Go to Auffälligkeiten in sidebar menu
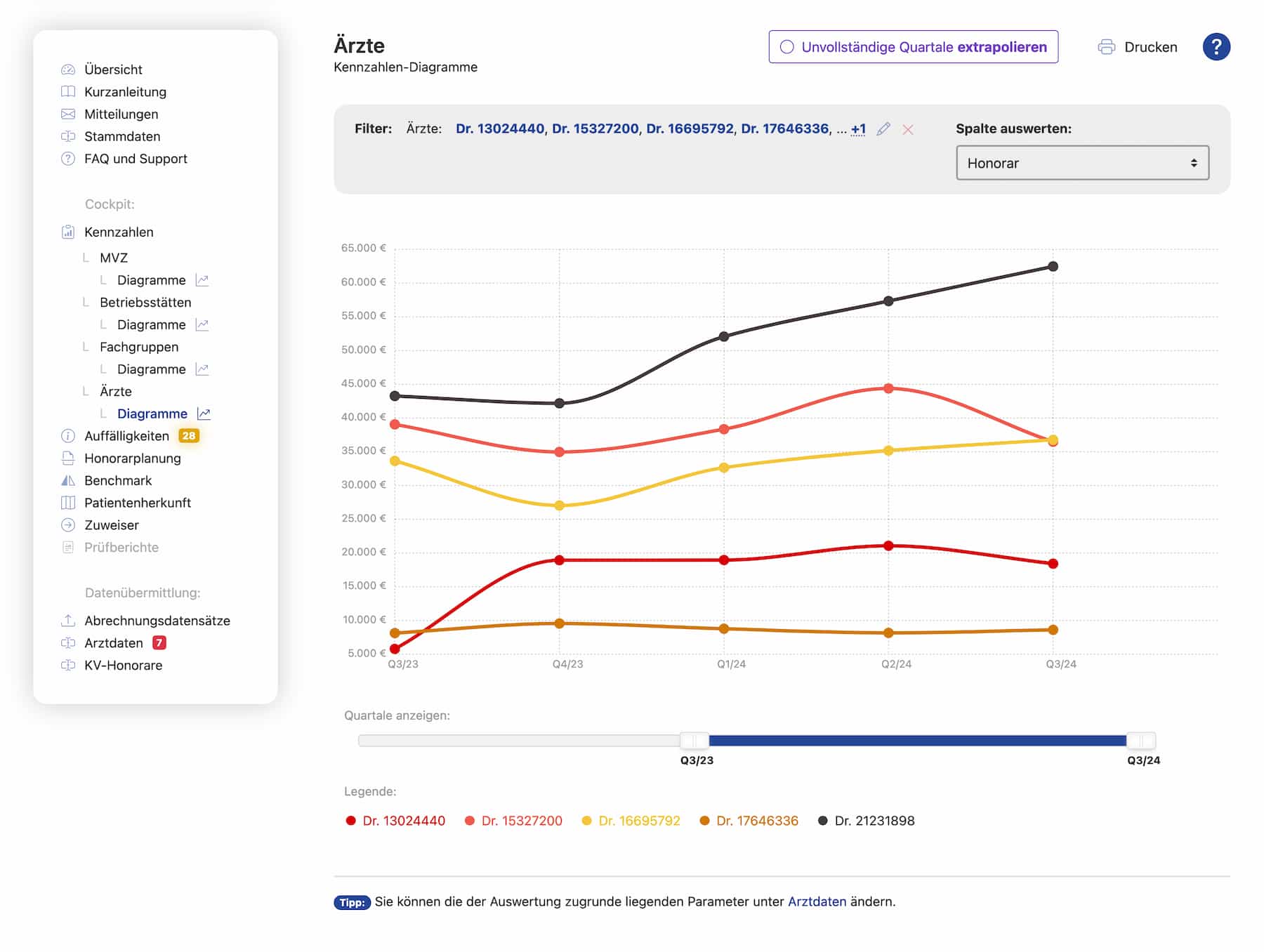 (126, 436)
